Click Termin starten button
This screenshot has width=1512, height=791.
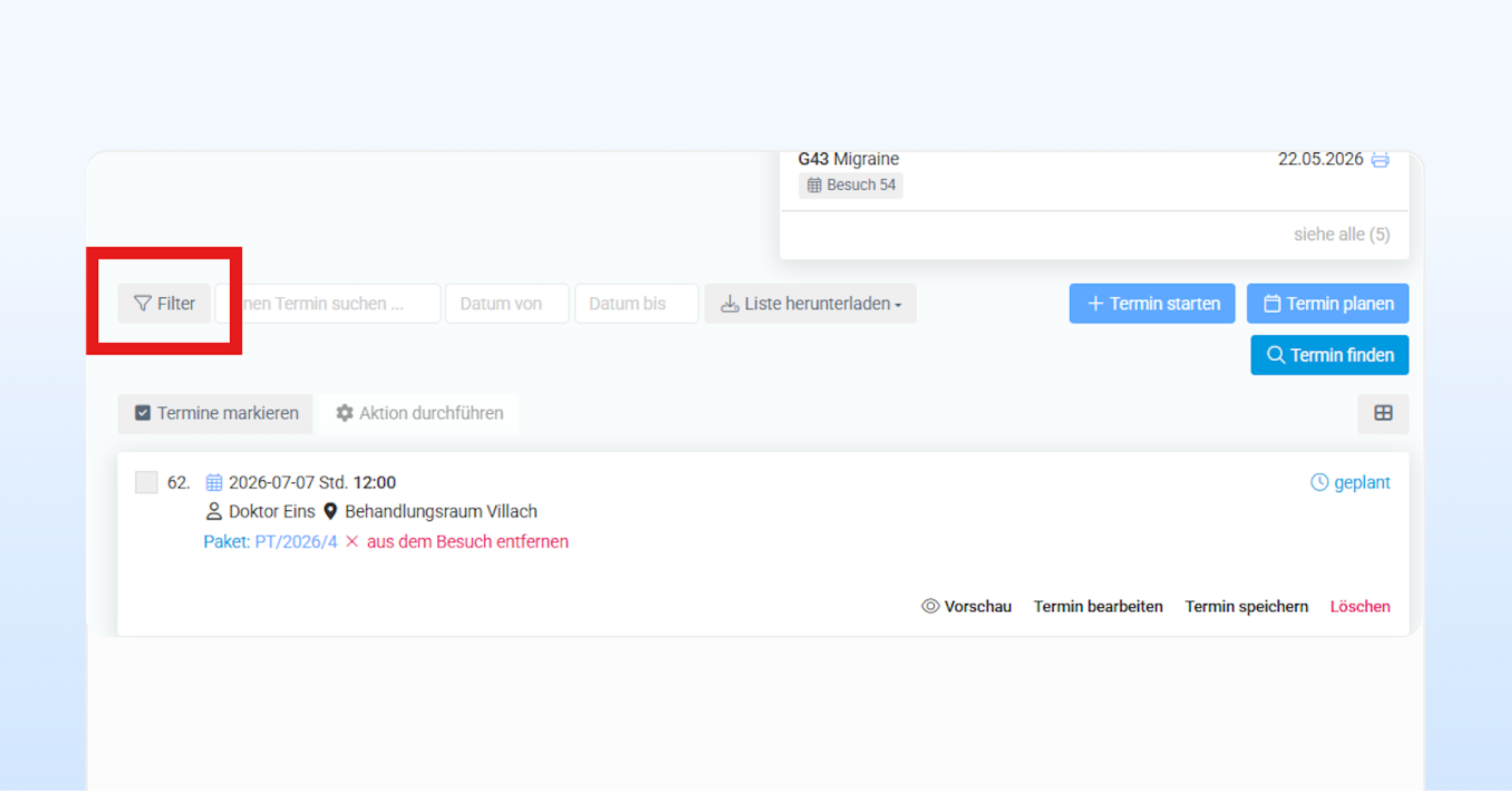1152,304
